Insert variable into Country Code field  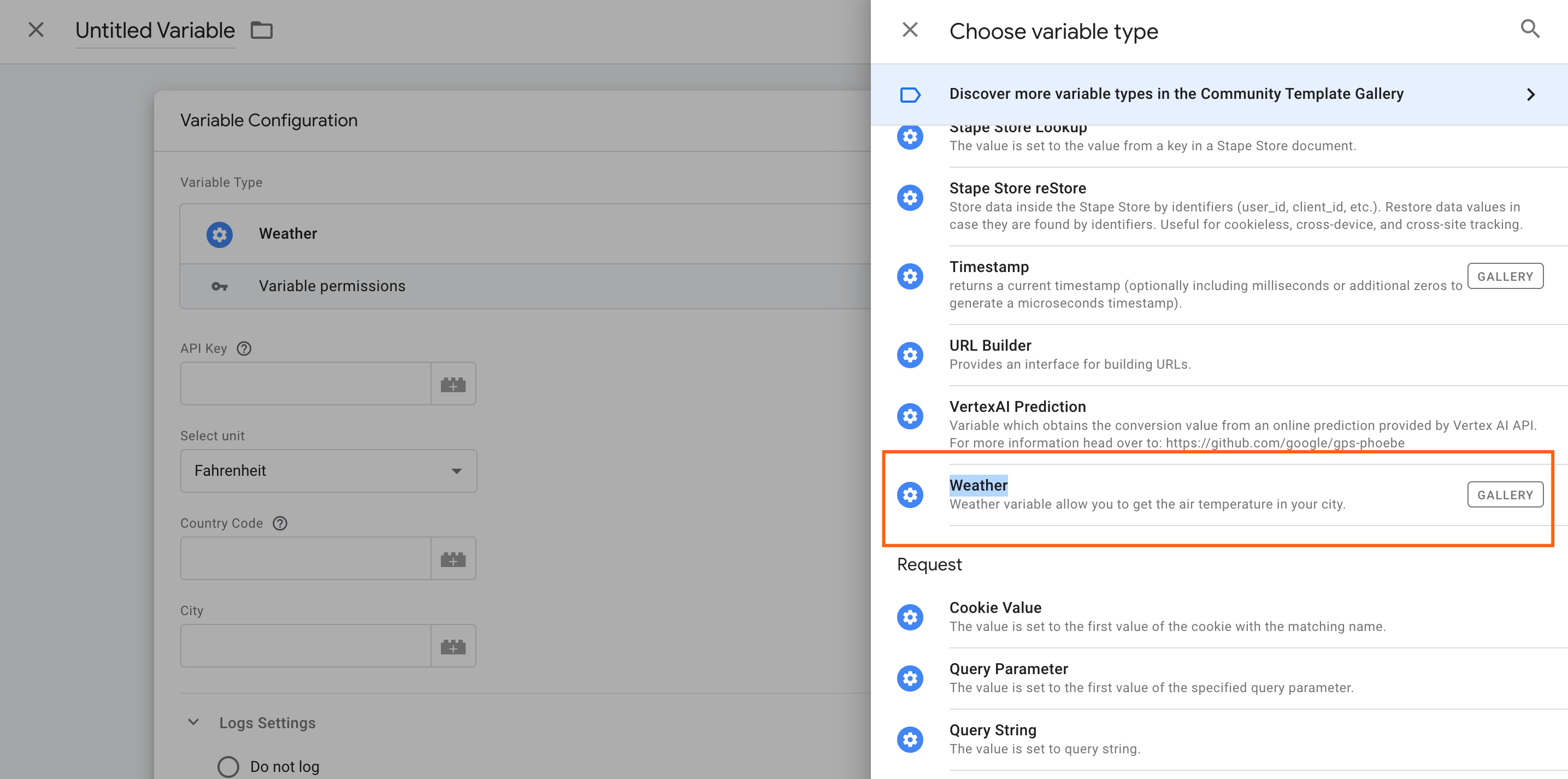tap(453, 559)
